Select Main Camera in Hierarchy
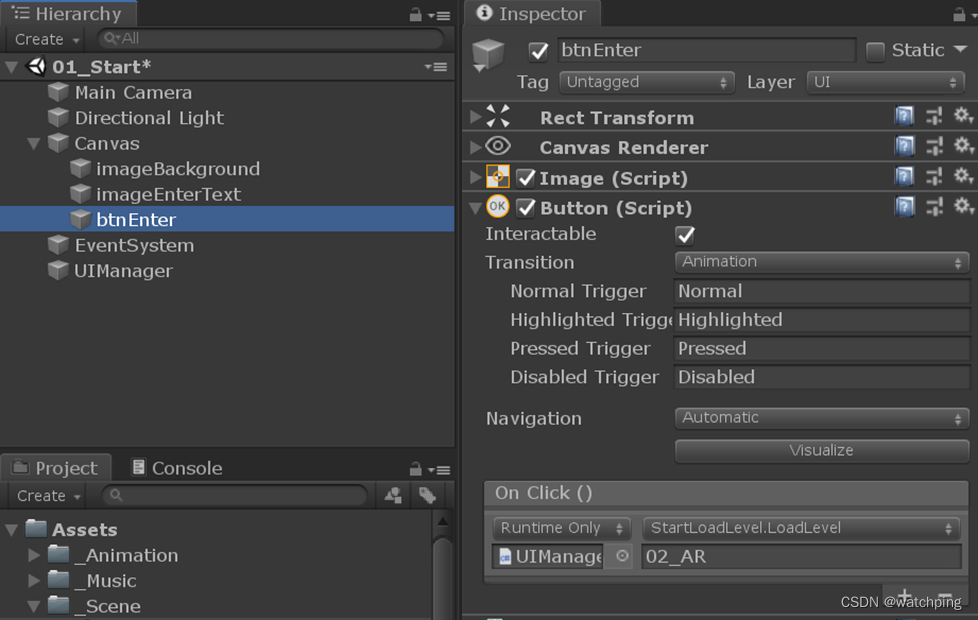Image resolution: width=978 pixels, height=620 pixels. point(133,92)
